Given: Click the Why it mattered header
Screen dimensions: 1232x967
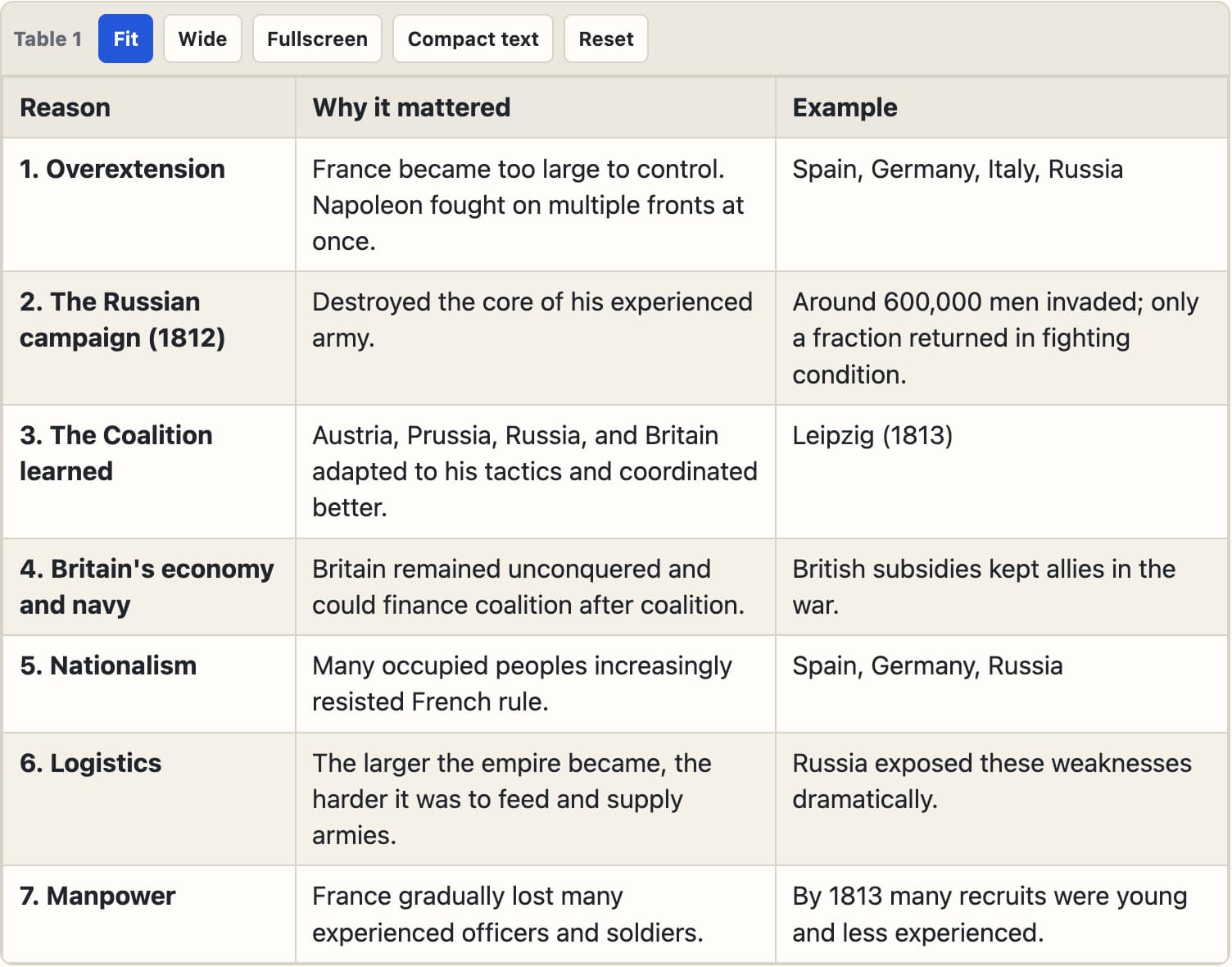Looking at the screenshot, I should tap(535, 107).
